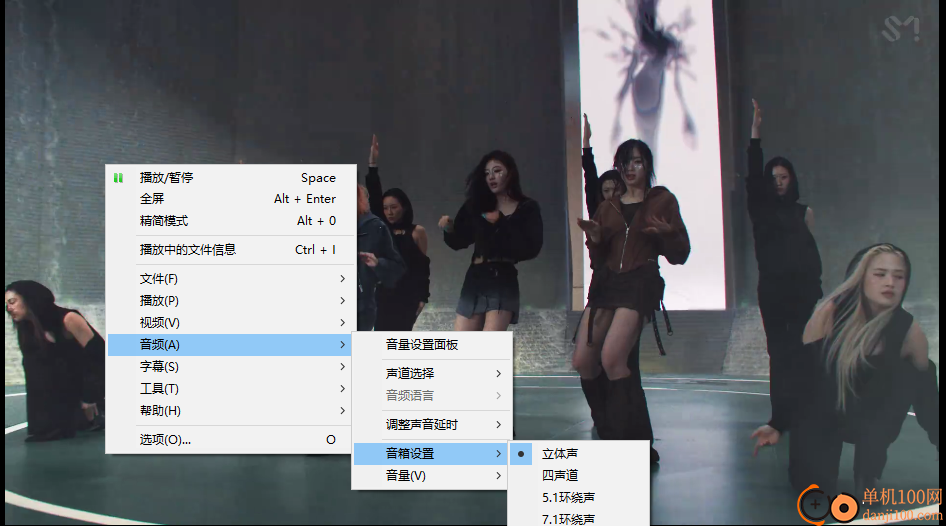Select 播放/暂停 in the context menu
The width and height of the screenshot is (946, 526).
[231, 178]
